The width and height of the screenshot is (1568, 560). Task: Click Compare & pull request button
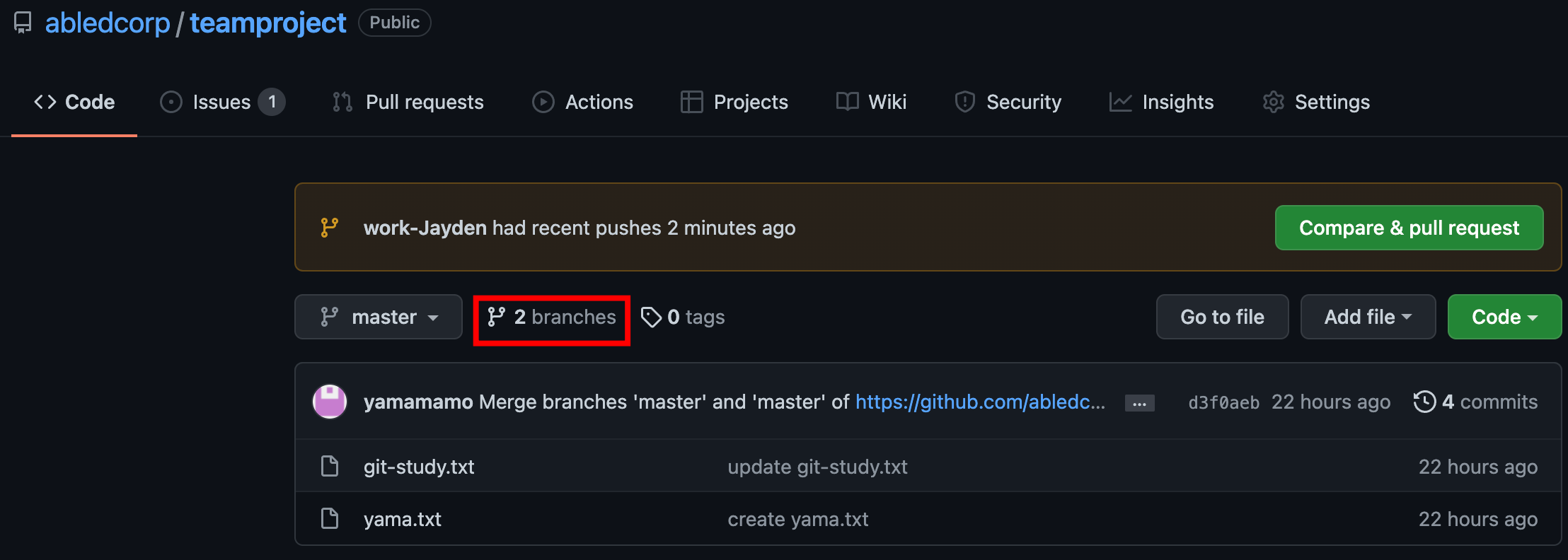coord(1409,228)
